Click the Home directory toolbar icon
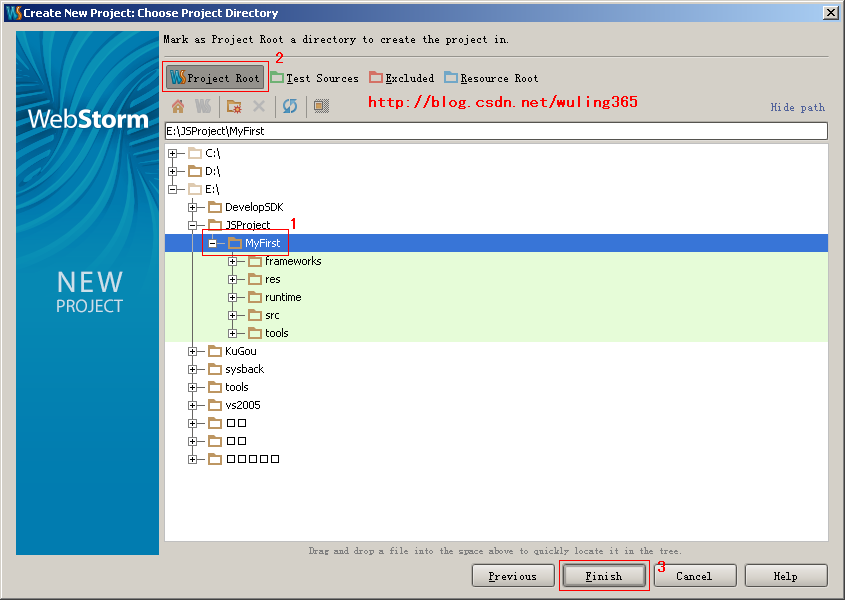 (x=178, y=106)
